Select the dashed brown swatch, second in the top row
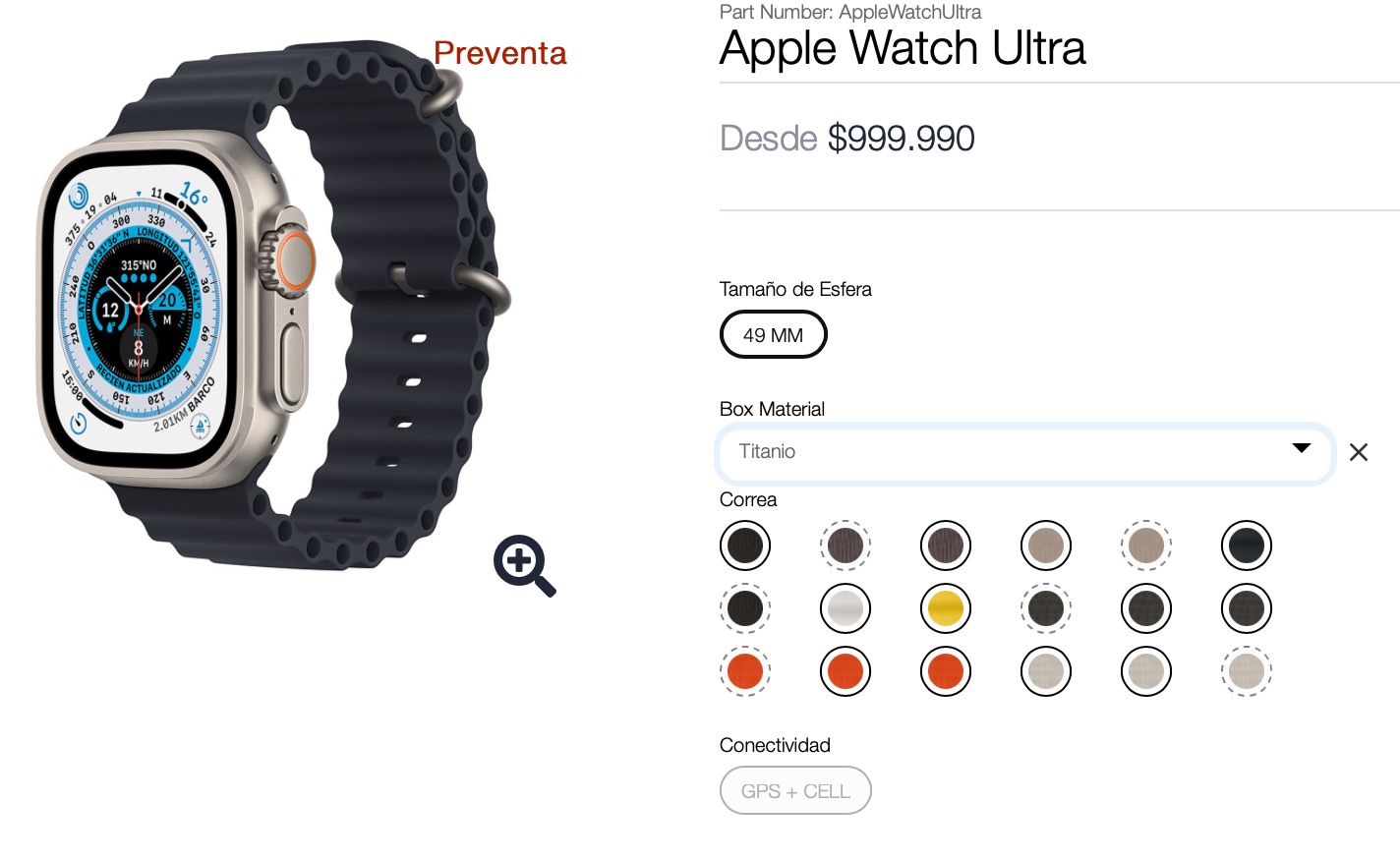Image resolution: width=1400 pixels, height=861 pixels. tap(846, 545)
